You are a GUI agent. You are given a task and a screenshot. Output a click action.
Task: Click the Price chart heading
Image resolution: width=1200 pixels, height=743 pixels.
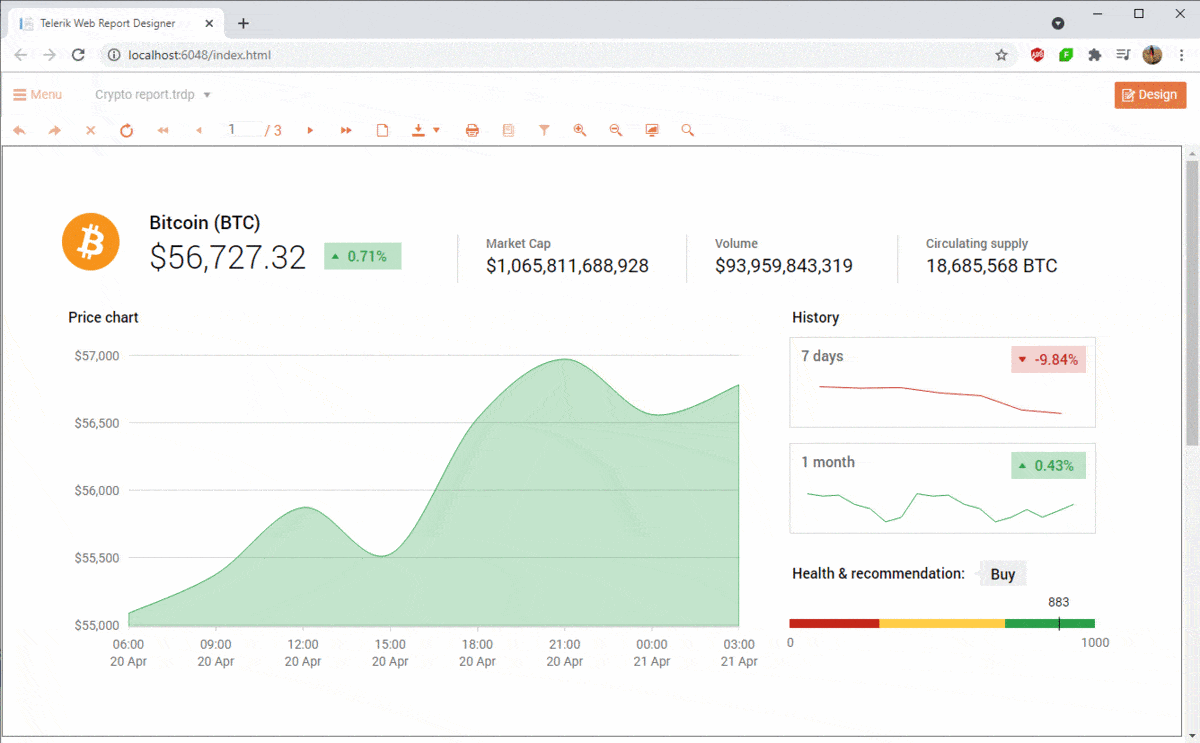pos(103,317)
